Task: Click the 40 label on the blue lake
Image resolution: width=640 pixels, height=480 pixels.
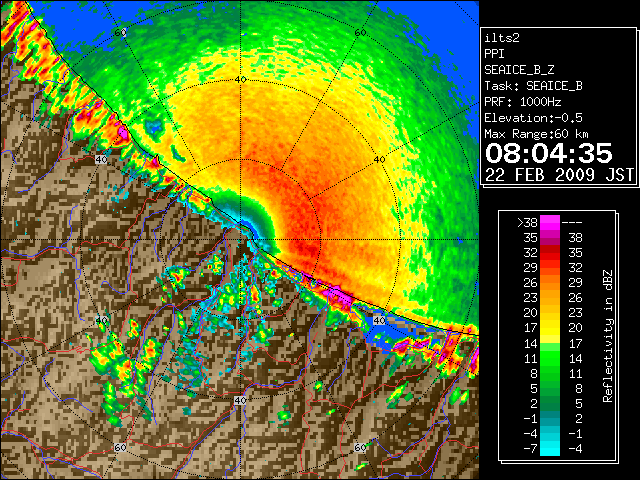Action: point(380,320)
